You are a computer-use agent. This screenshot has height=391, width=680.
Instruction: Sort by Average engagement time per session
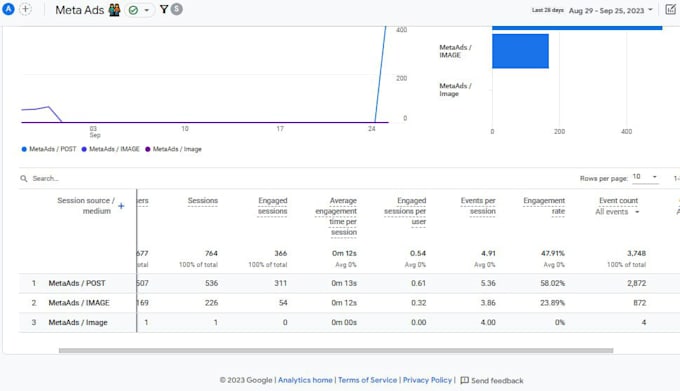tap(336, 216)
